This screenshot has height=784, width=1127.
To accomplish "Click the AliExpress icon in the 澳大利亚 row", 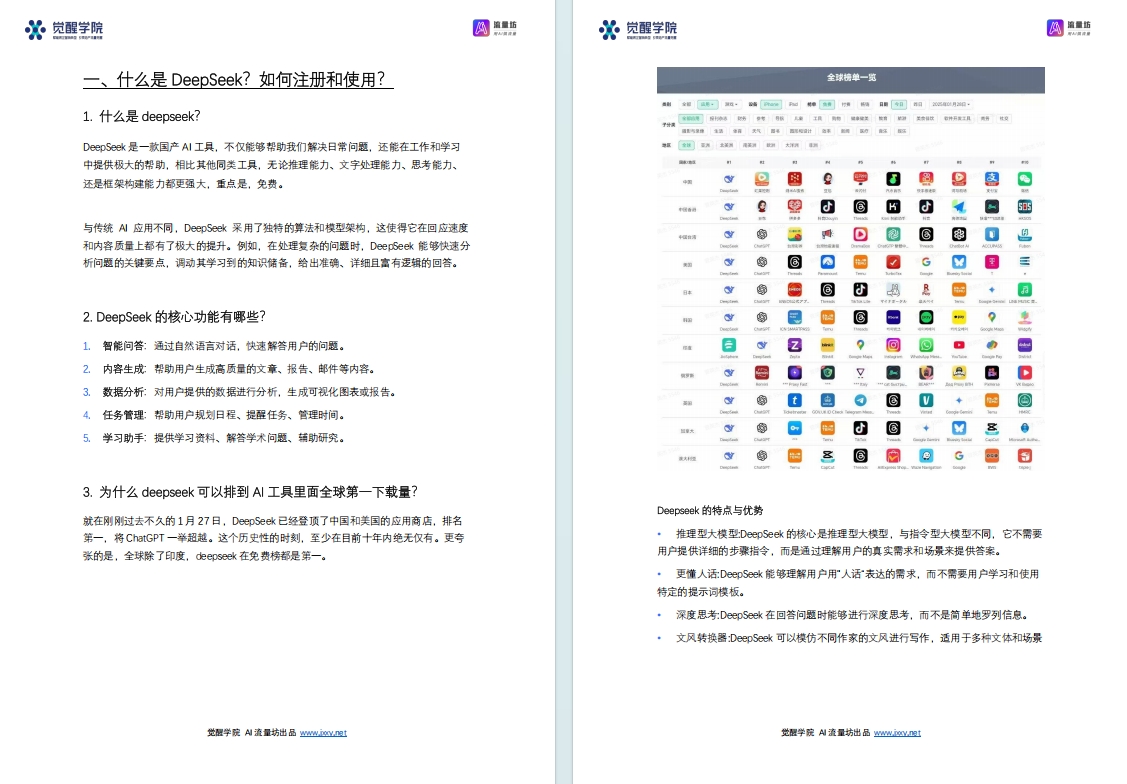I will pos(893,456).
